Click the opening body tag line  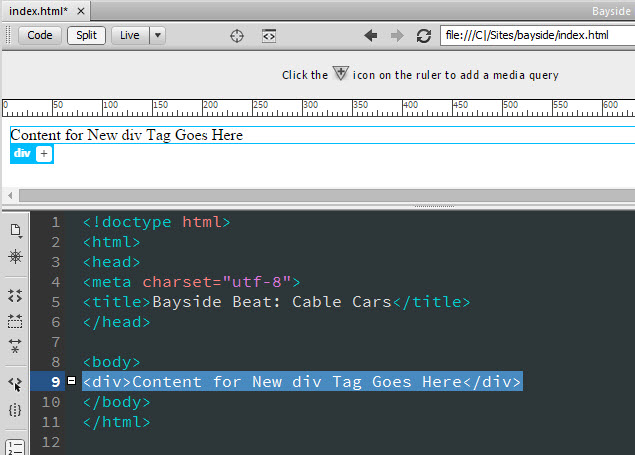pyautogui.click(x=111, y=362)
